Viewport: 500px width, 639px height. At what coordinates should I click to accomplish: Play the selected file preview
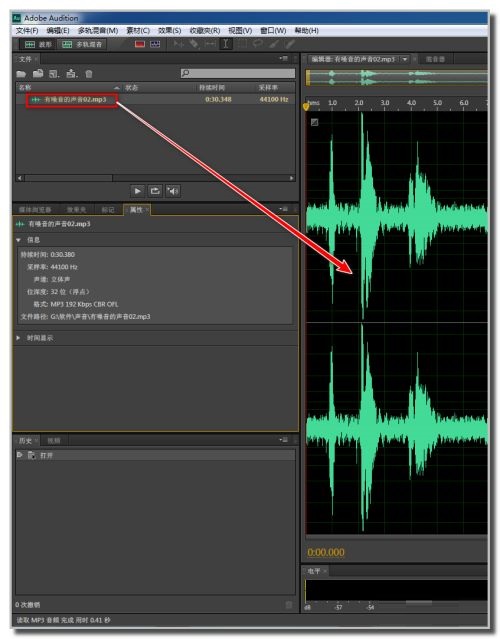point(138,191)
